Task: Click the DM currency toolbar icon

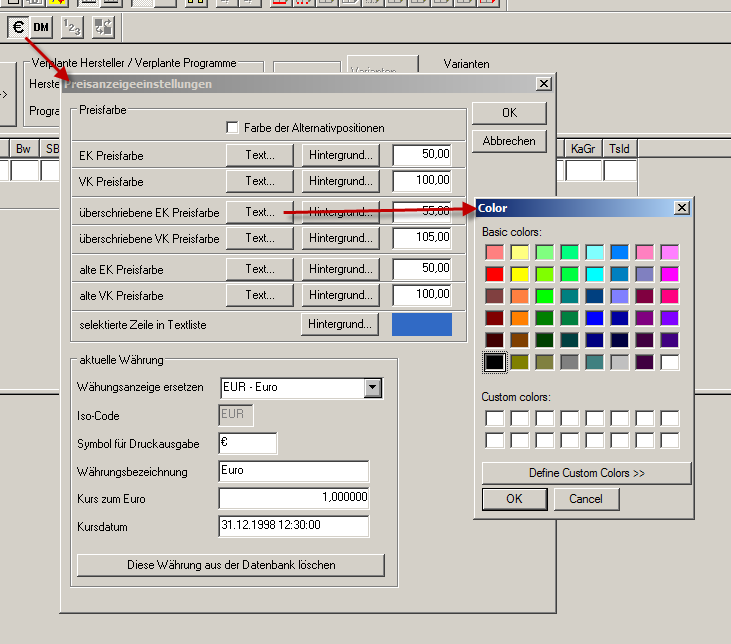Action: [x=41, y=27]
